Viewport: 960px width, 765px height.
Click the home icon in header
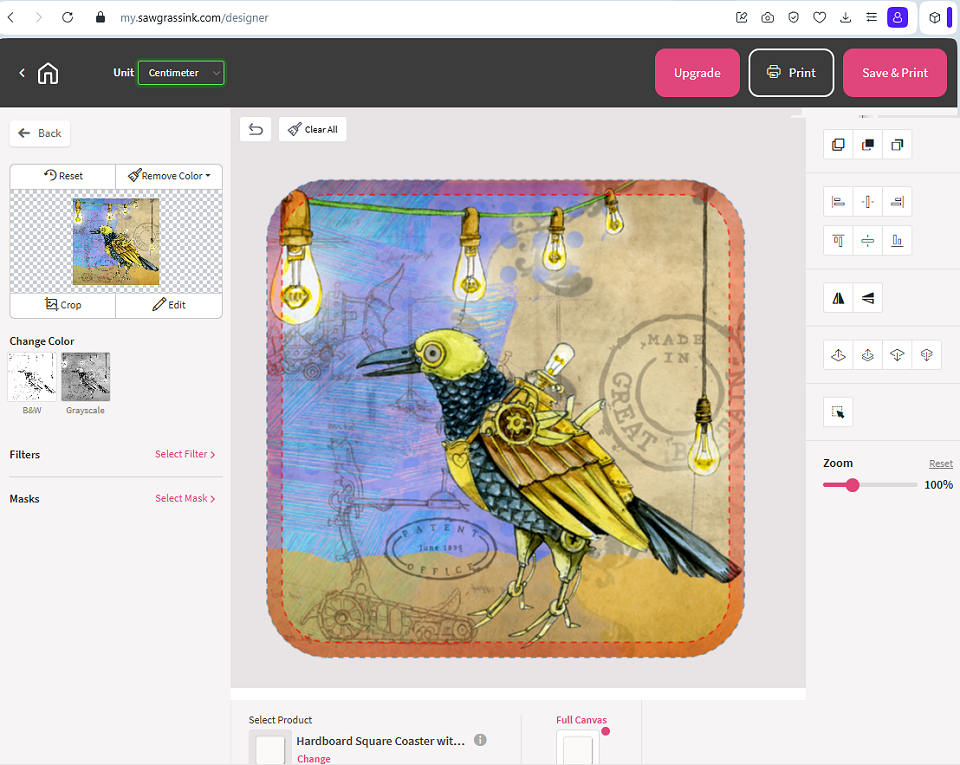click(x=48, y=73)
